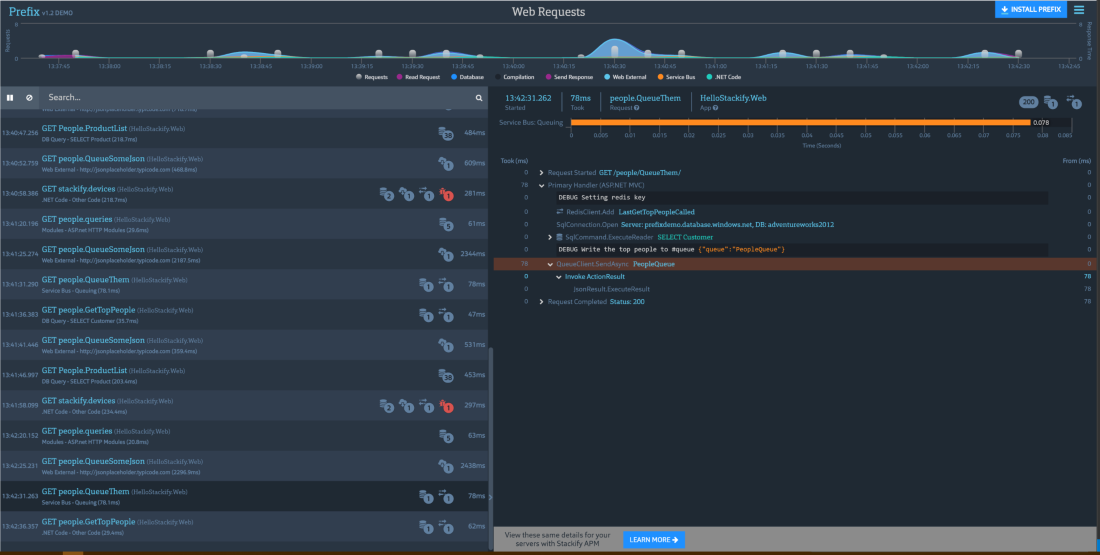
Task: Click the web external icon on 13:42:25.231 row
Action: (x=445, y=466)
